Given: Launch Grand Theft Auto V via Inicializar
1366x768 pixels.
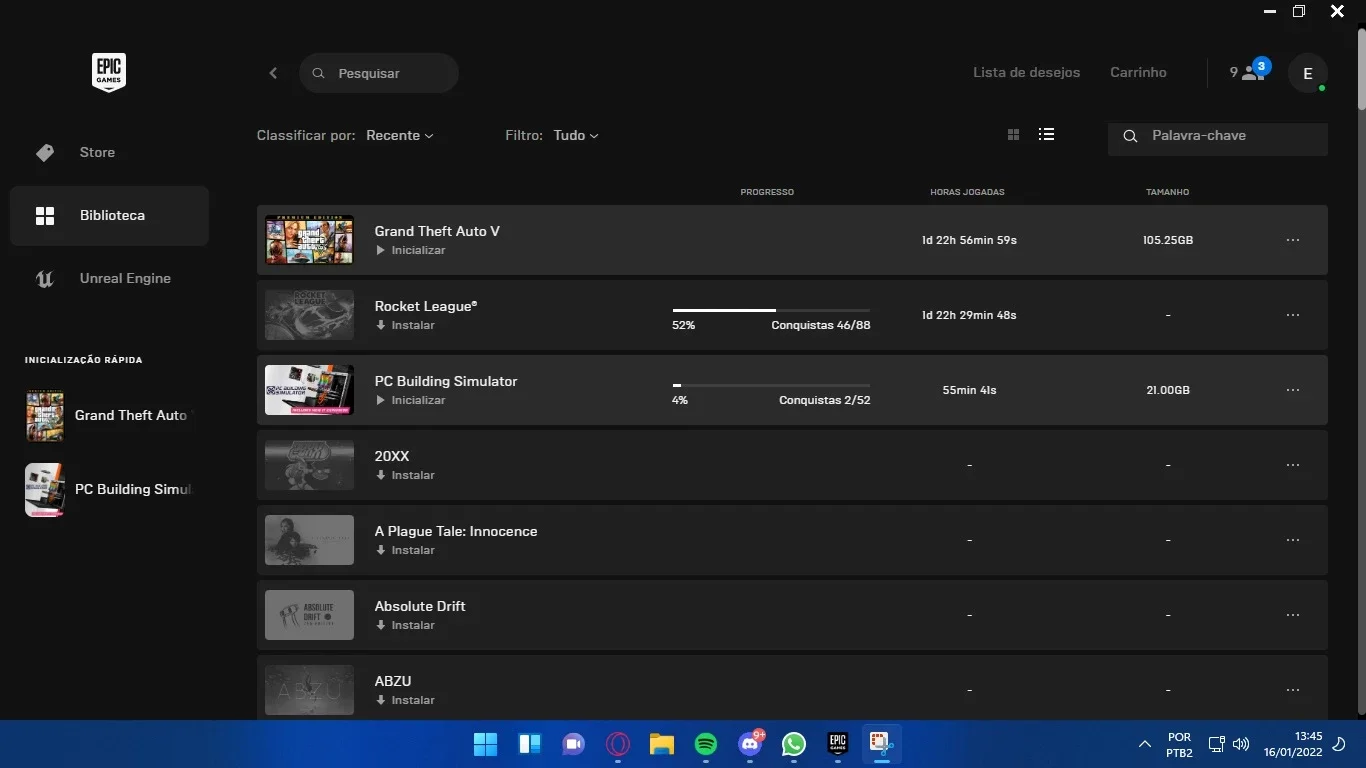Looking at the screenshot, I should click(x=410, y=250).
